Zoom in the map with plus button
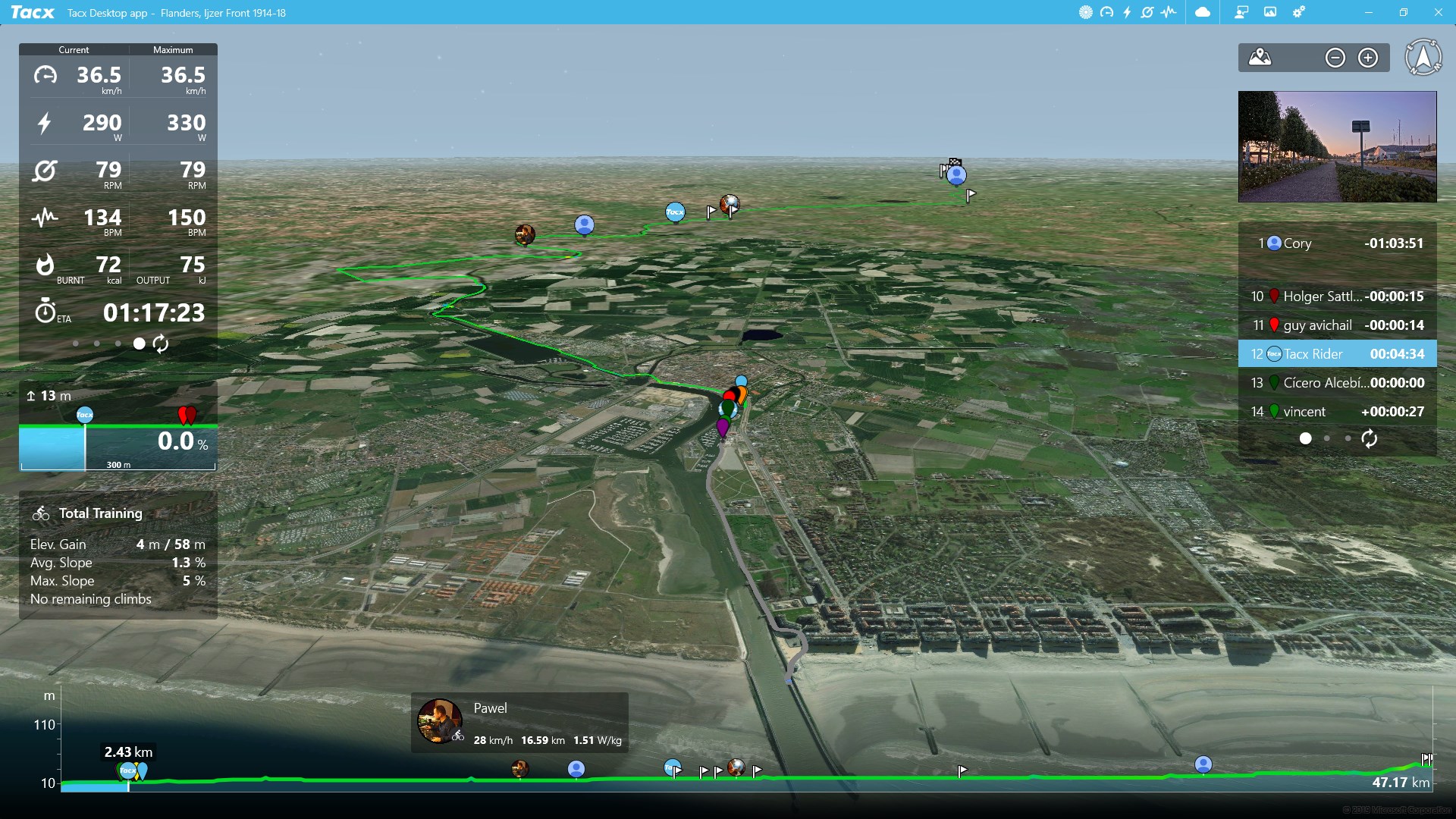Image resolution: width=1456 pixels, height=819 pixels. [1368, 58]
